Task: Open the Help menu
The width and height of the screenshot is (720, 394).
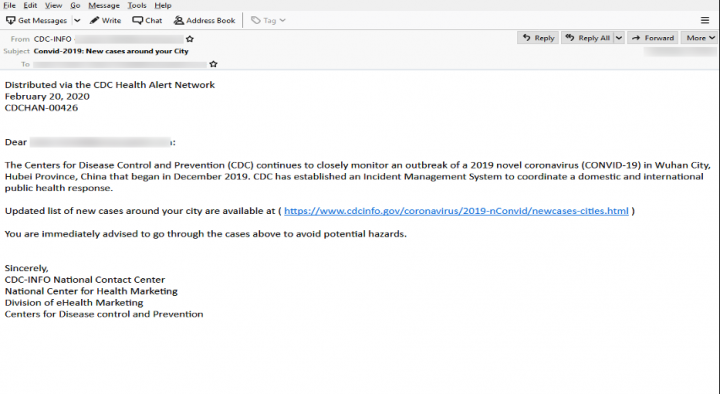Action: (x=163, y=6)
